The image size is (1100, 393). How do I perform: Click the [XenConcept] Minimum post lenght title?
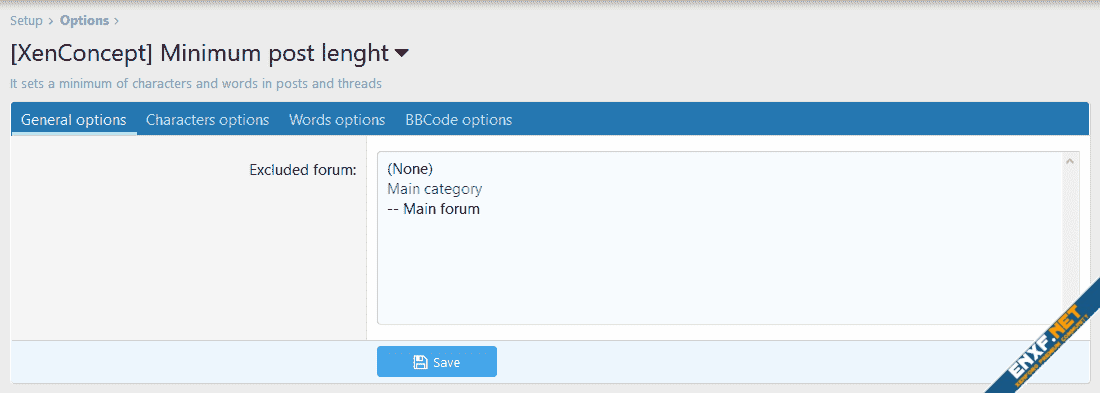[x=200, y=53]
